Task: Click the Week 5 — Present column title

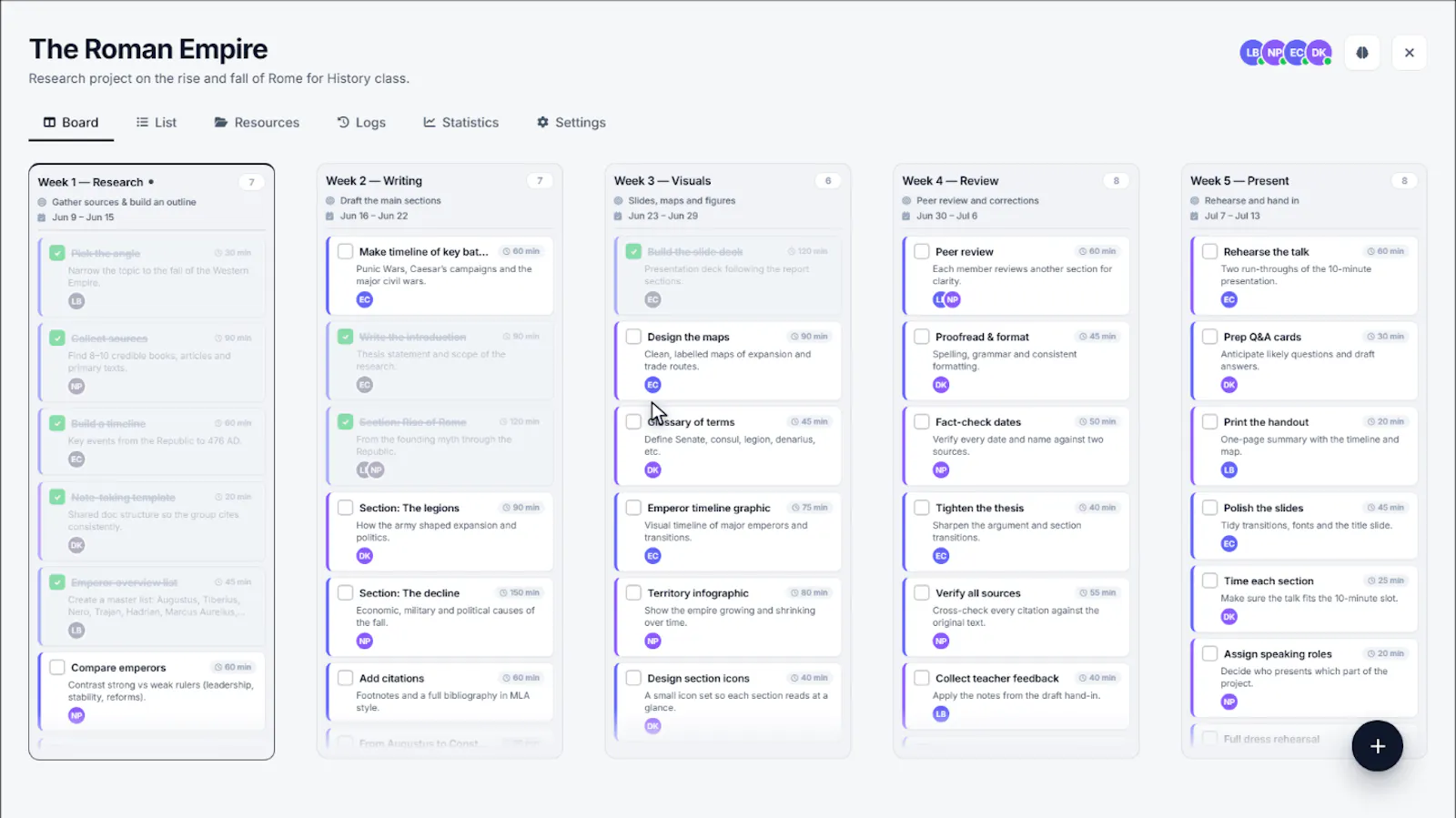Action: click(1239, 181)
